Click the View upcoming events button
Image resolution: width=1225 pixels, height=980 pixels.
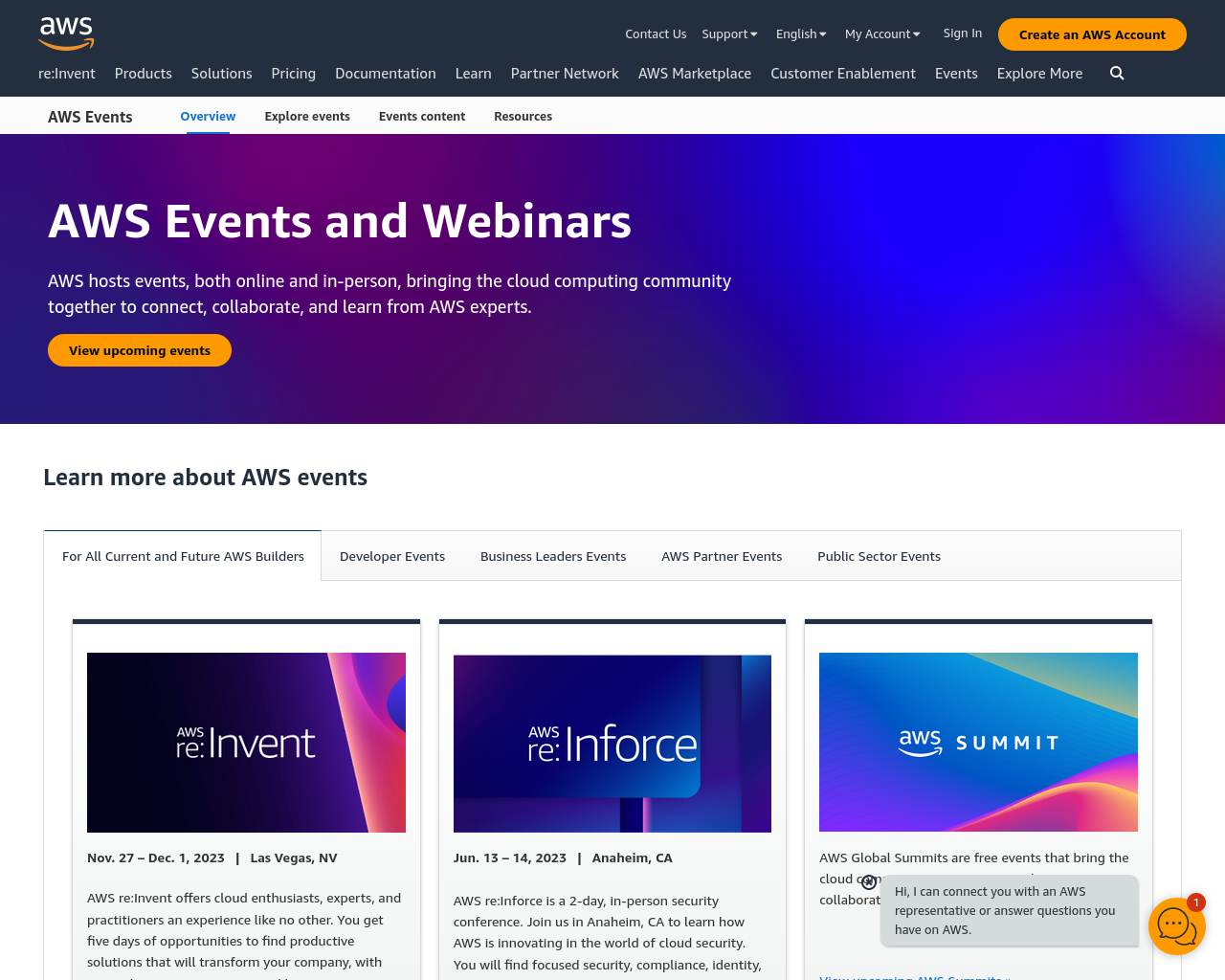[140, 350]
